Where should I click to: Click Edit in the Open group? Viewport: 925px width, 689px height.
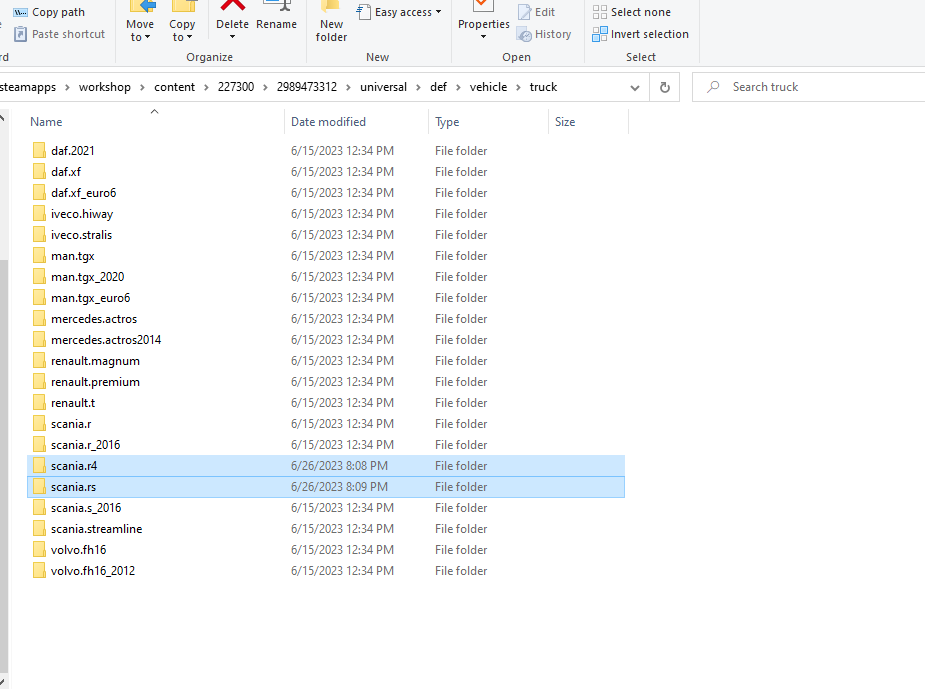[x=537, y=12]
